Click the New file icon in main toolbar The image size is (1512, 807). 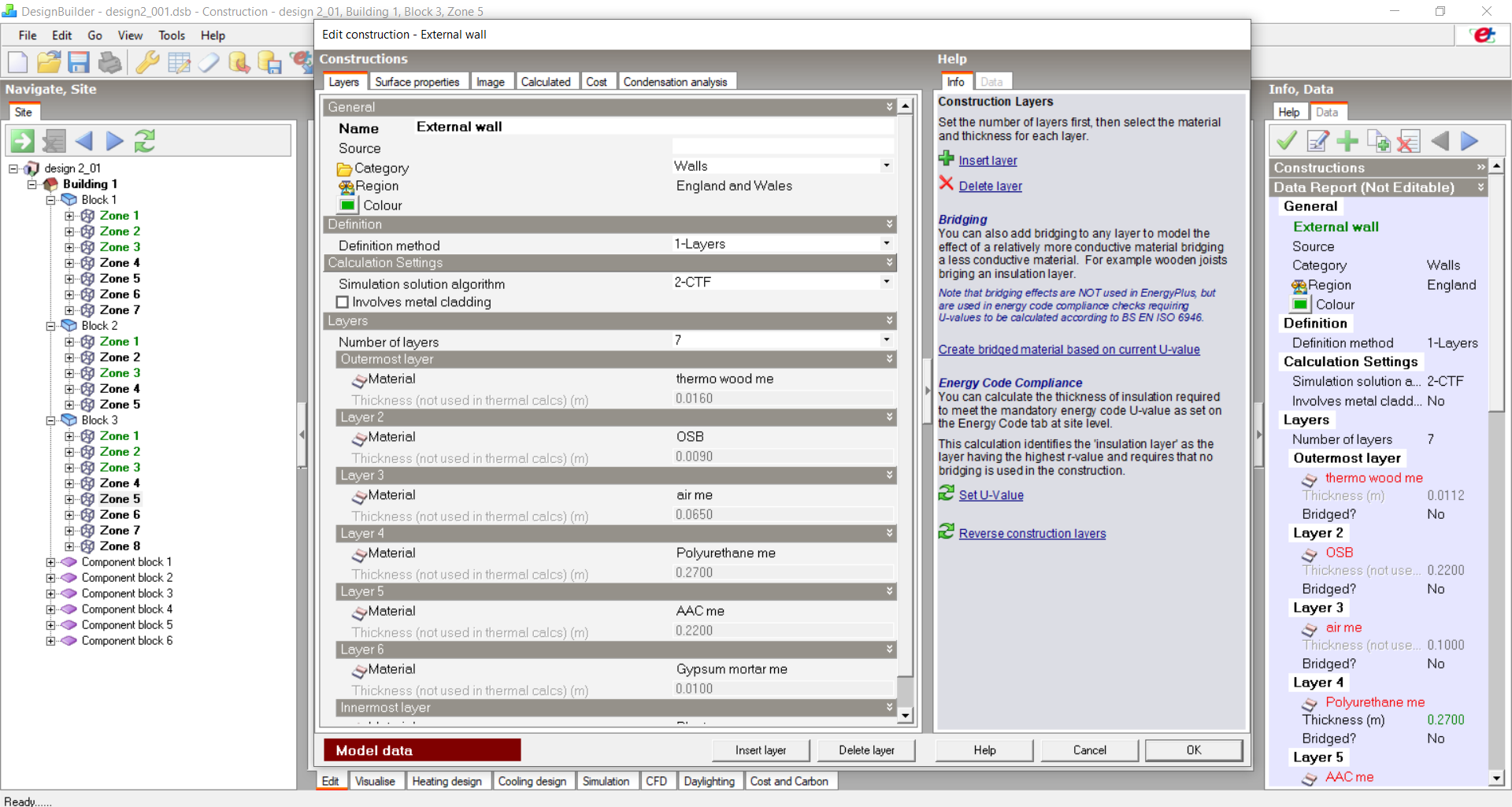(x=17, y=62)
